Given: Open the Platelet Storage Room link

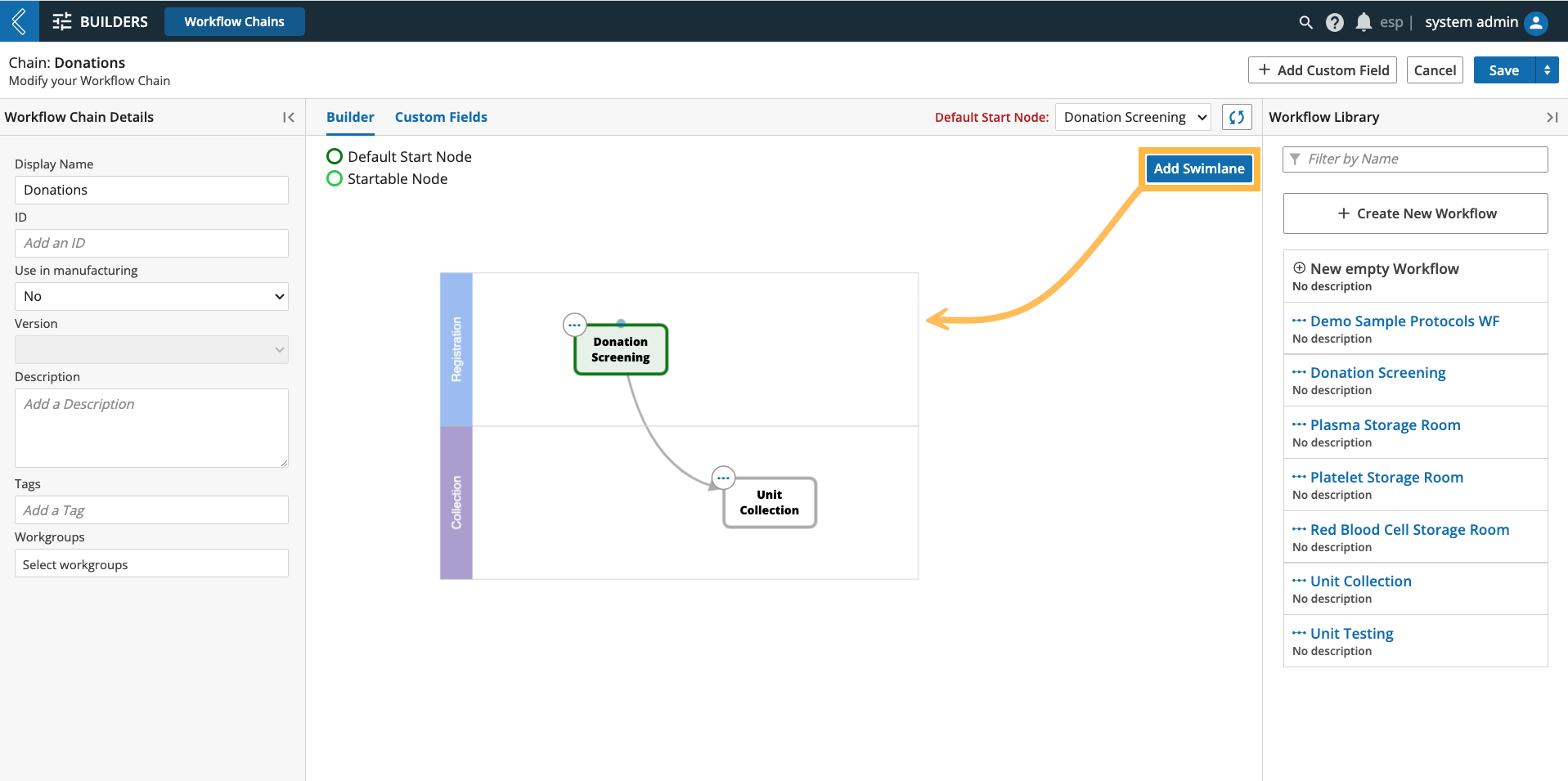Looking at the screenshot, I should coord(1386,478).
